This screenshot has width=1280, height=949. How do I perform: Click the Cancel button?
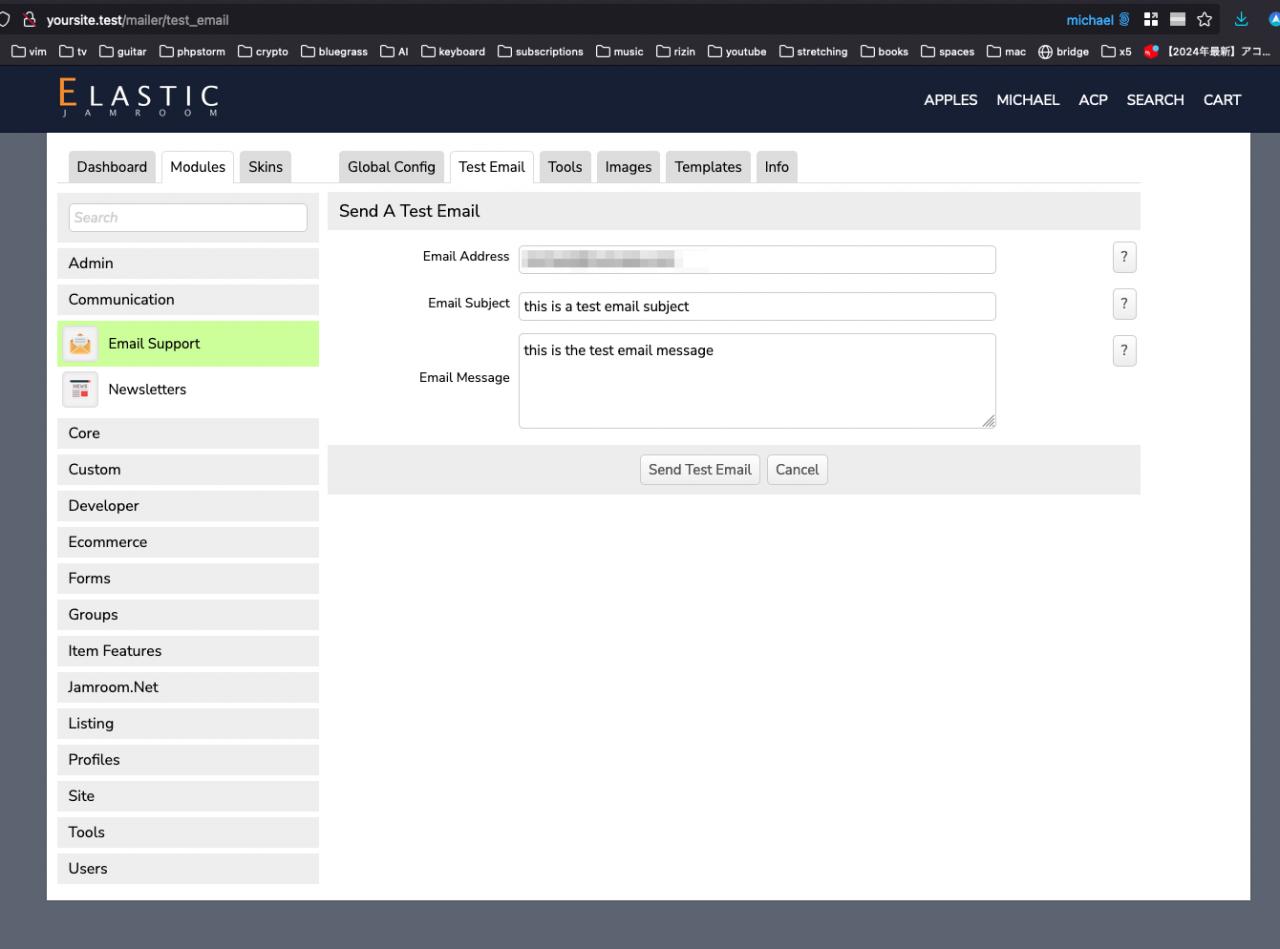[x=797, y=470]
